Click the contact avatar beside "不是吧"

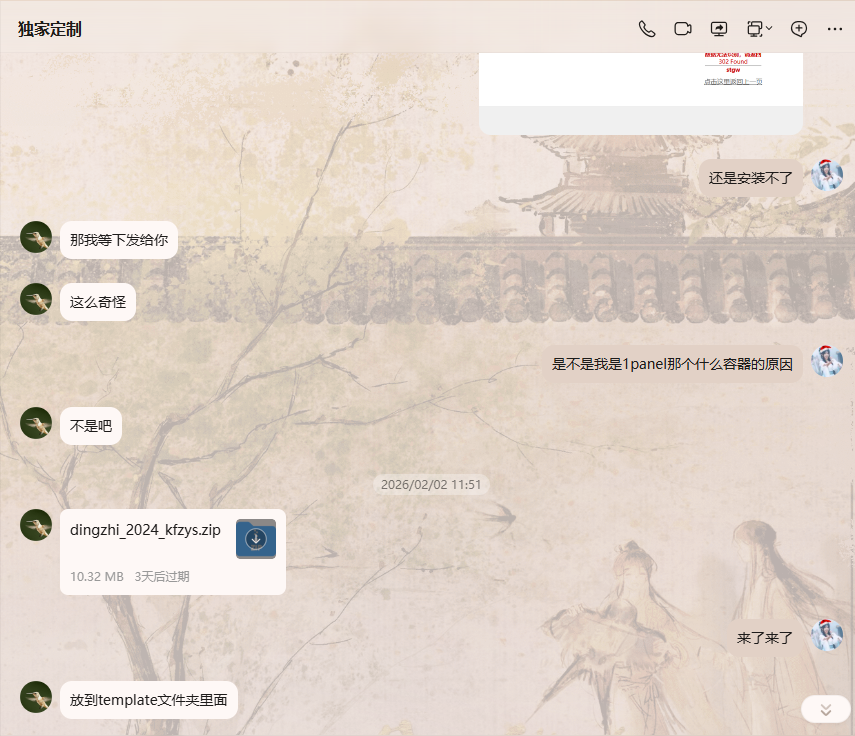tap(35, 423)
